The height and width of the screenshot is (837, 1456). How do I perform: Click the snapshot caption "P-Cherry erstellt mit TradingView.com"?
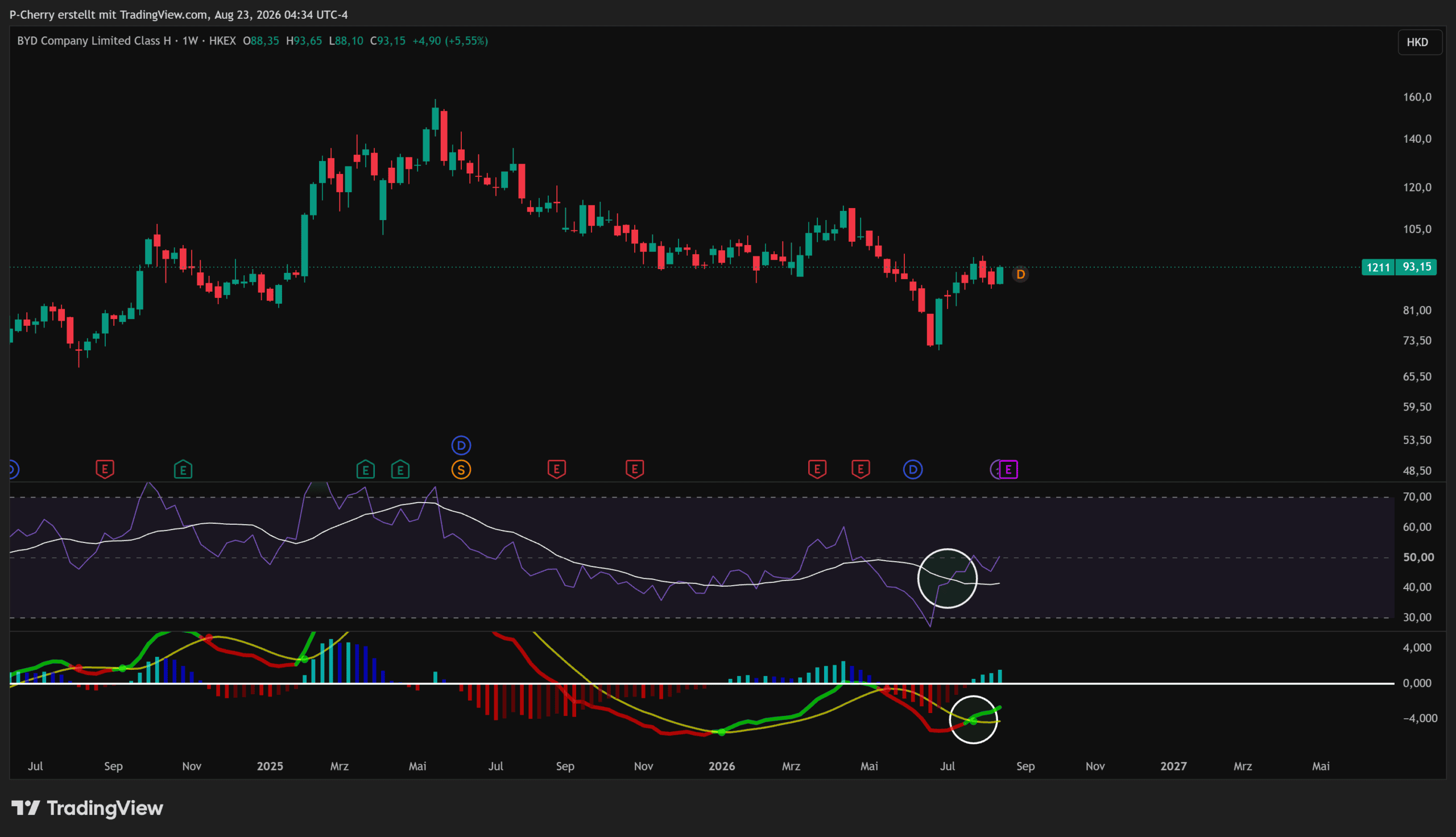click(108, 14)
